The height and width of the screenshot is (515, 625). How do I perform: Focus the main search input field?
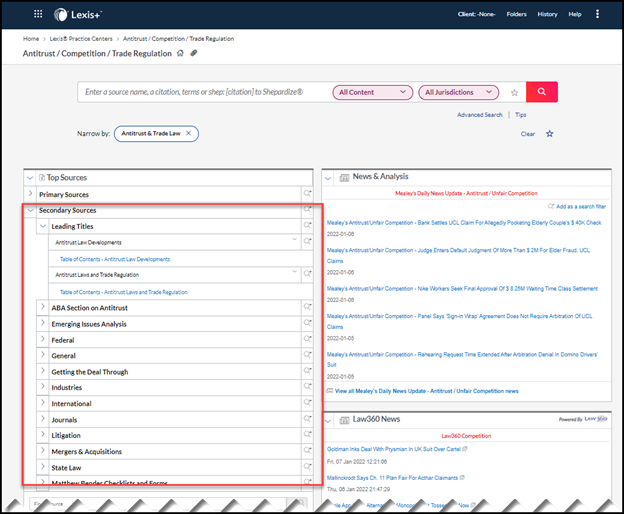(203, 92)
